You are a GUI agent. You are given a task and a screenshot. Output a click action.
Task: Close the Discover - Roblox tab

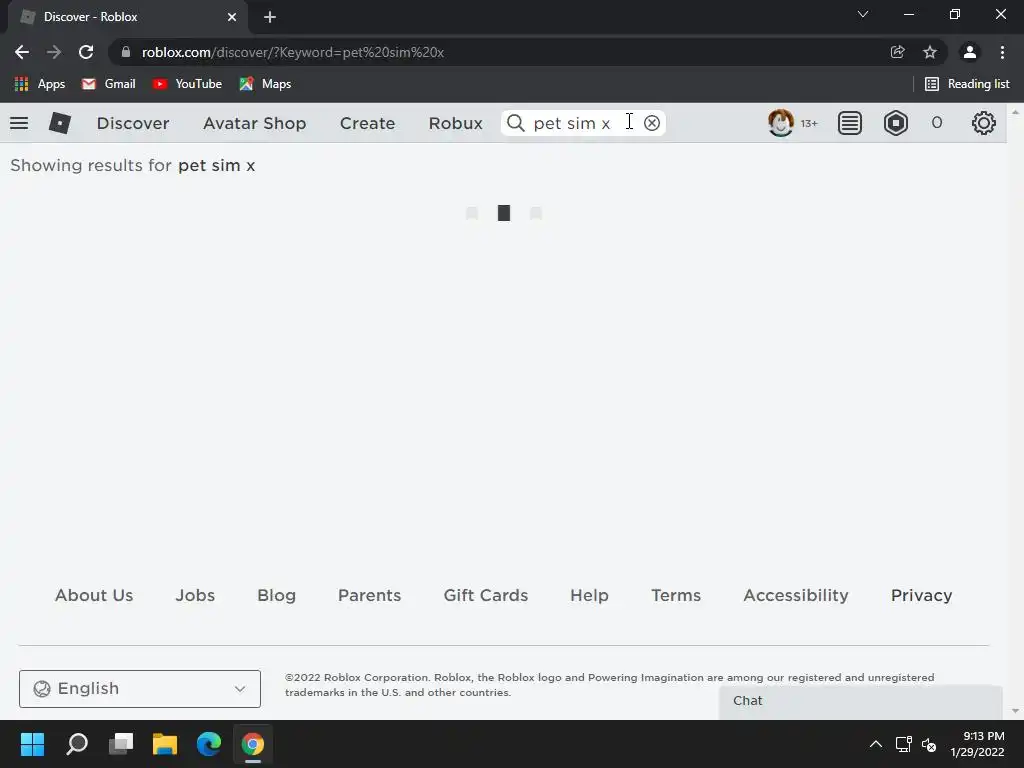(x=232, y=17)
